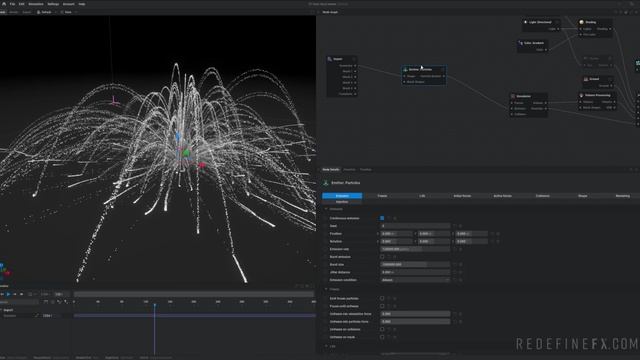
Task: Click the playback scrub bar above timeline ruler
Action: point(194,294)
